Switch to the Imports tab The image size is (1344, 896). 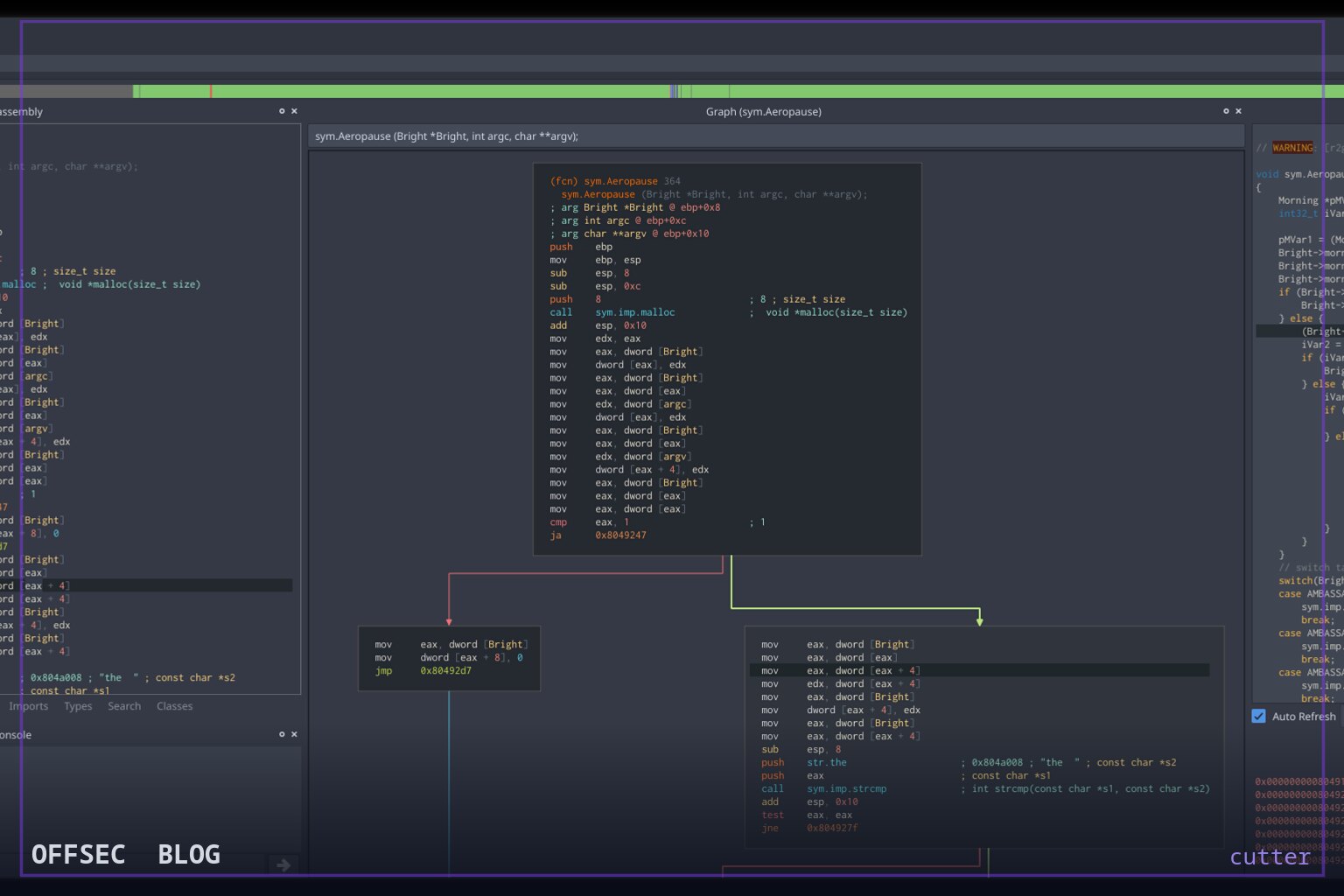coord(29,706)
